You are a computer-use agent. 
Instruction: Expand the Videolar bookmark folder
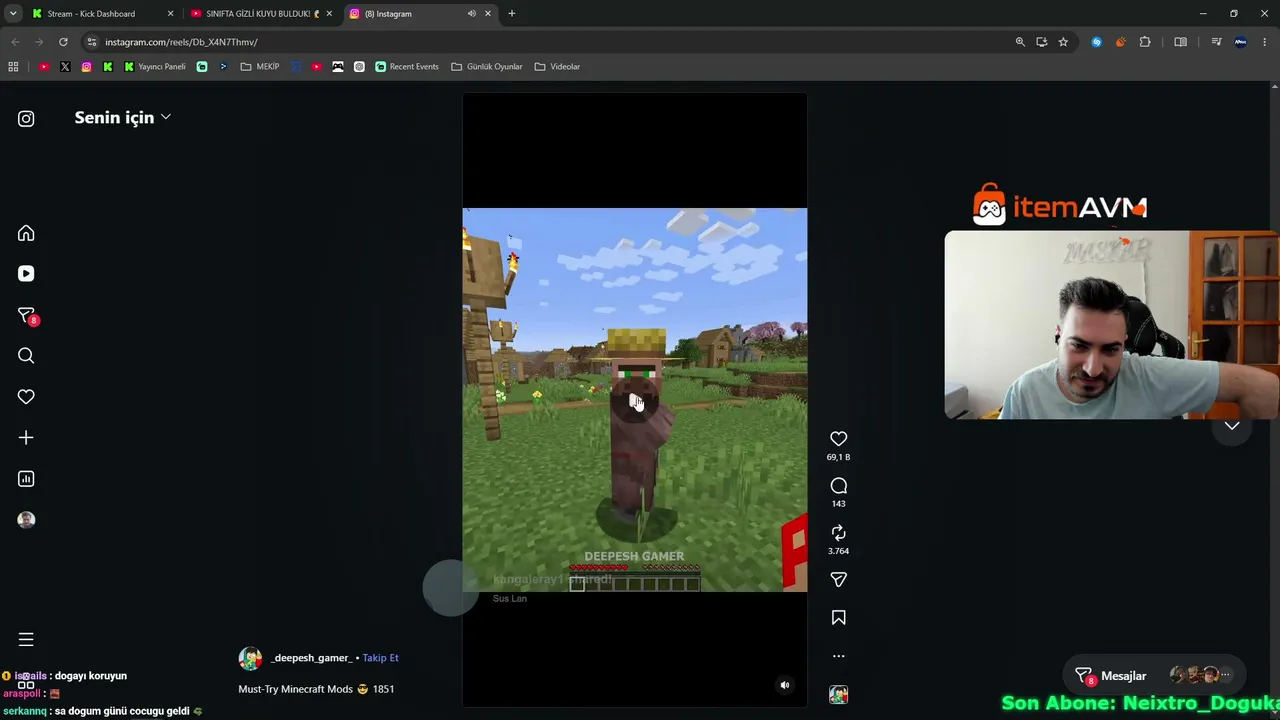click(557, 67)
